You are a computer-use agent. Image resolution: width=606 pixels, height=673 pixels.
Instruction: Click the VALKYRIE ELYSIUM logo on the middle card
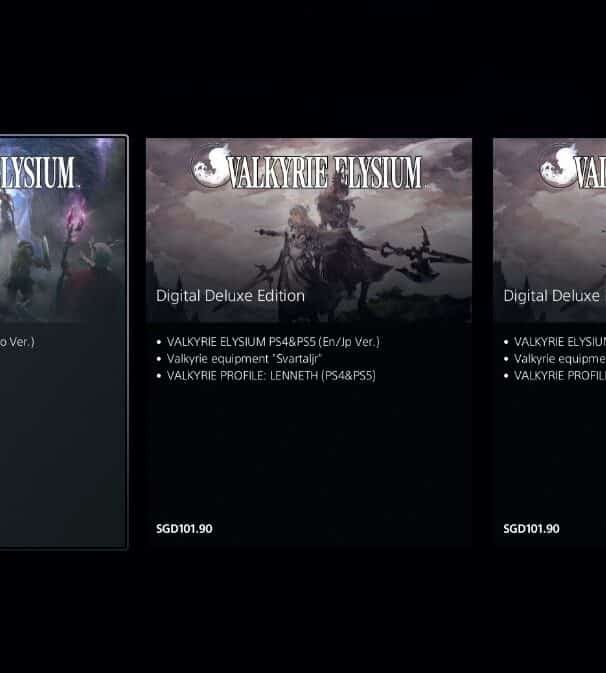[307, 167]
